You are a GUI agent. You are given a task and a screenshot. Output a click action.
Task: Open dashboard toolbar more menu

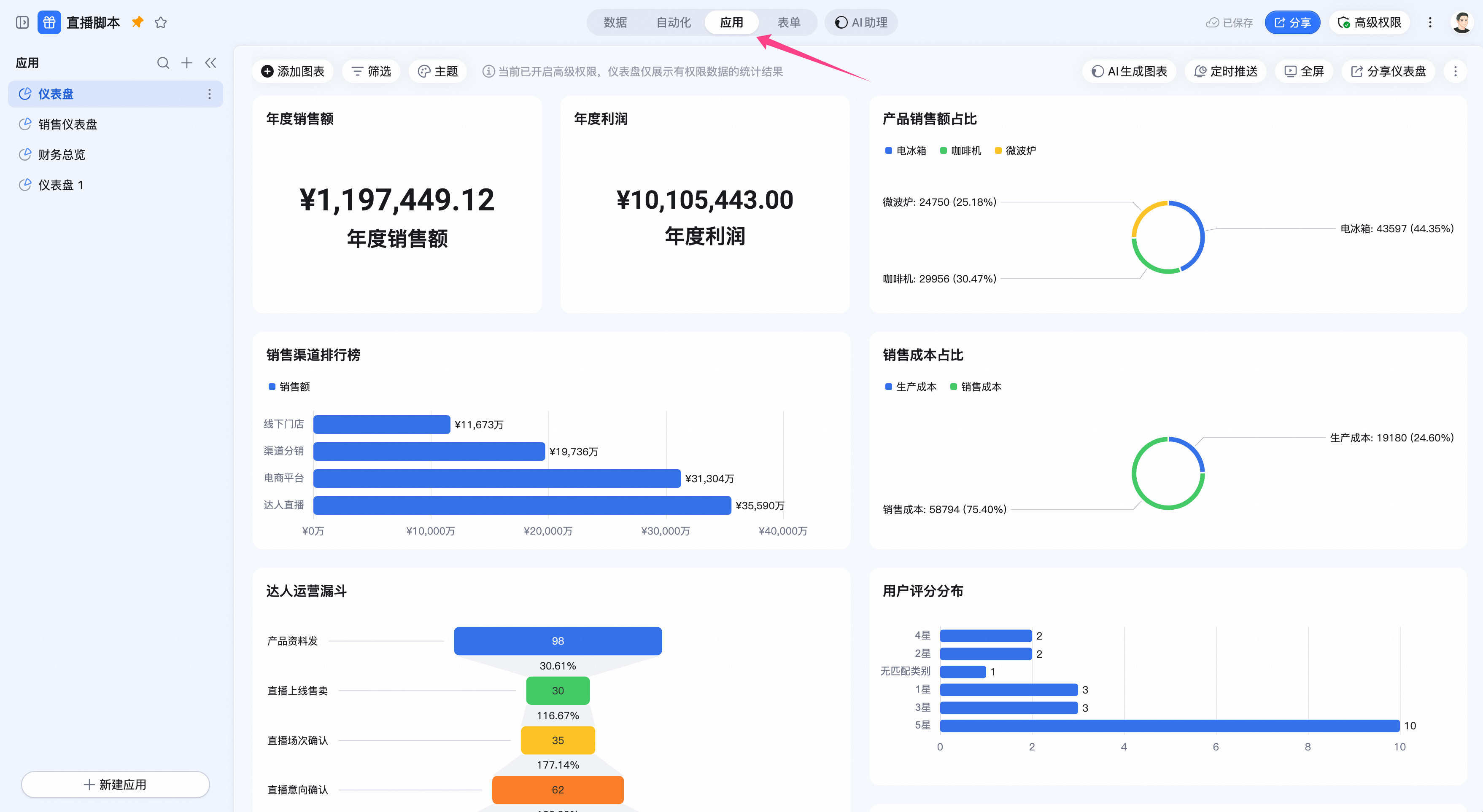pyautogui.click(x=1455, y=71)
